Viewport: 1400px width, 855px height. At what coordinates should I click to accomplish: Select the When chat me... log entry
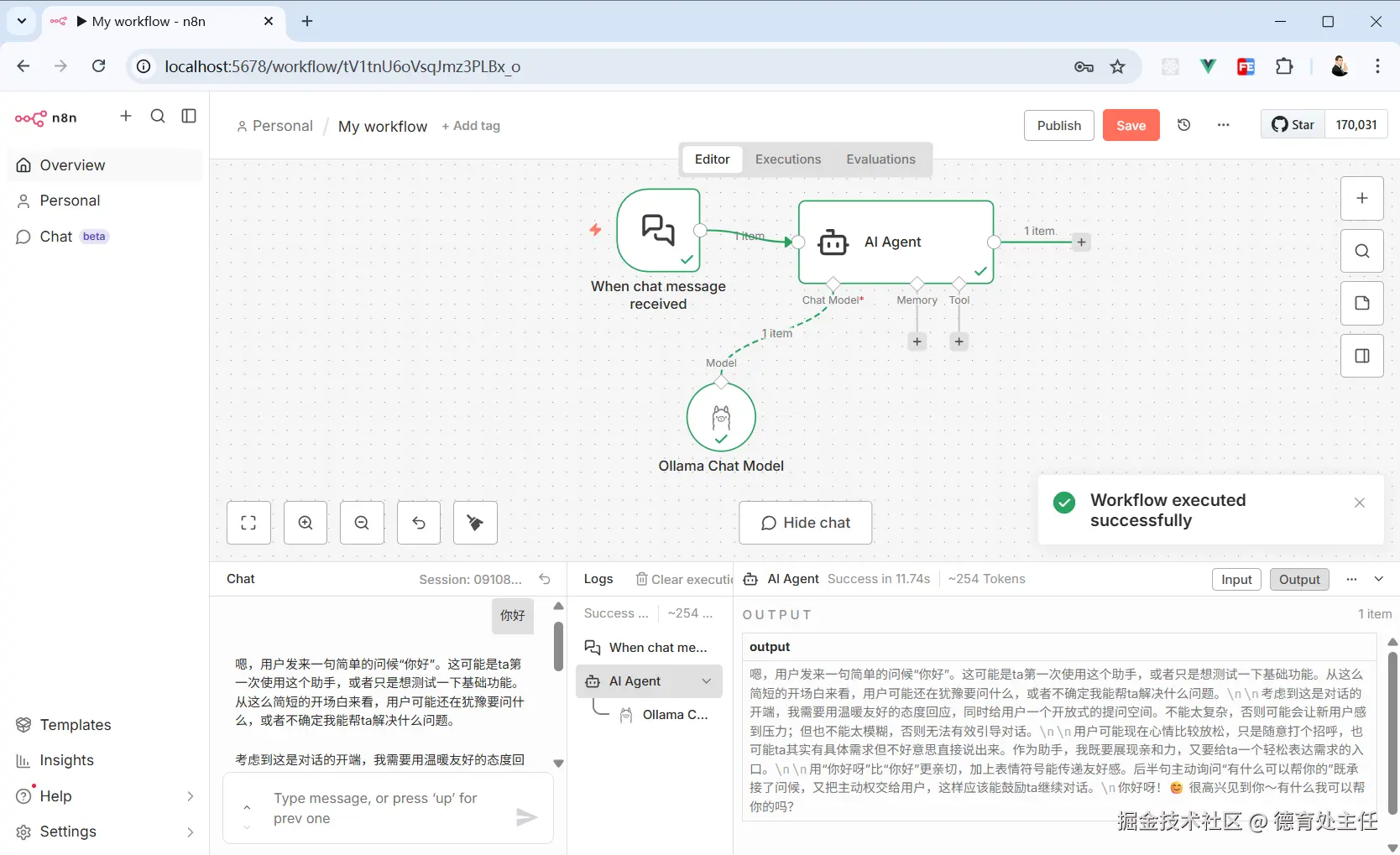coord(650,648)
